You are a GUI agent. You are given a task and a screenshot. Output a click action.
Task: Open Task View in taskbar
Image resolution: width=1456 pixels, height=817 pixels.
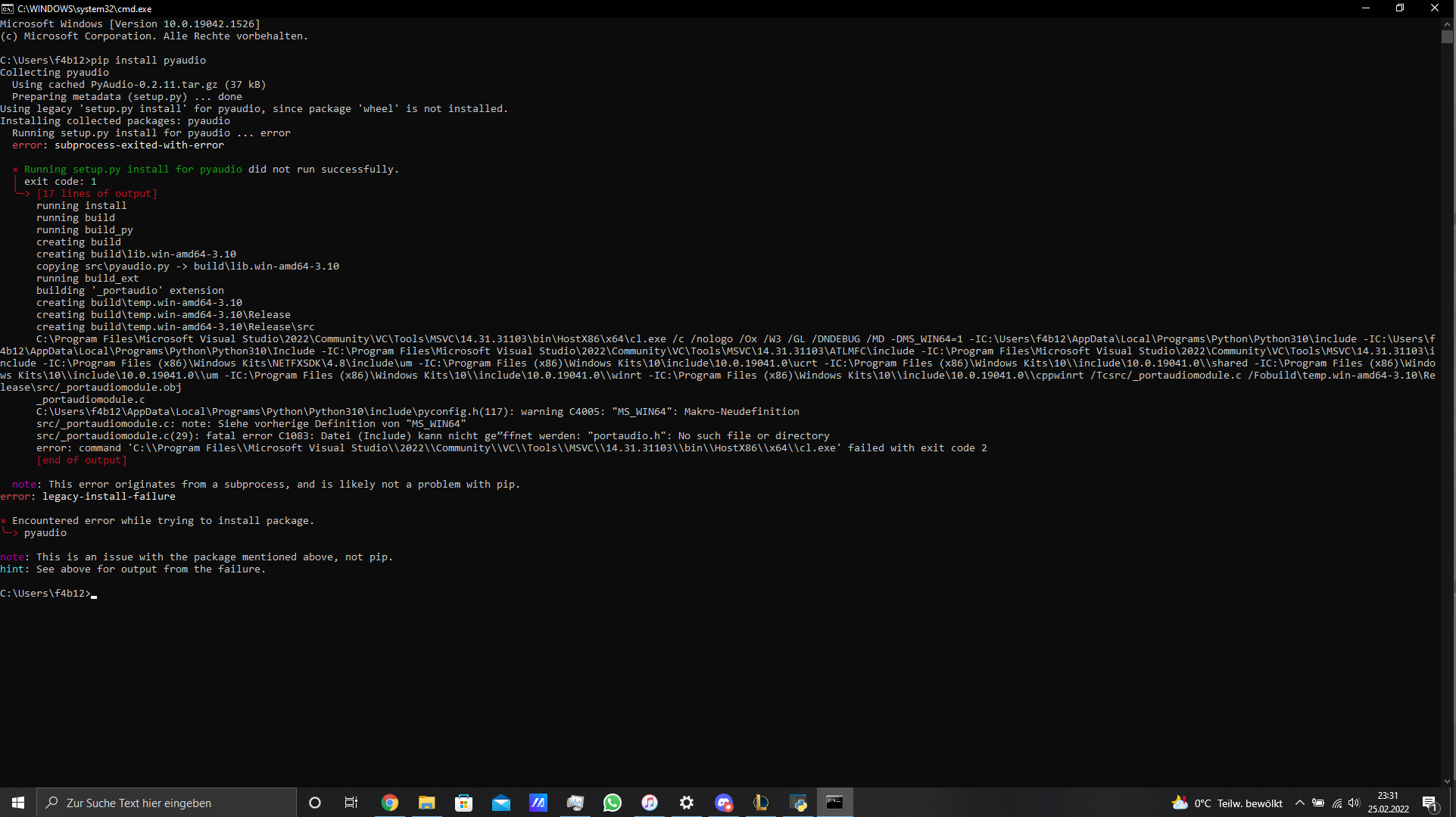click(x=351, y=803)
